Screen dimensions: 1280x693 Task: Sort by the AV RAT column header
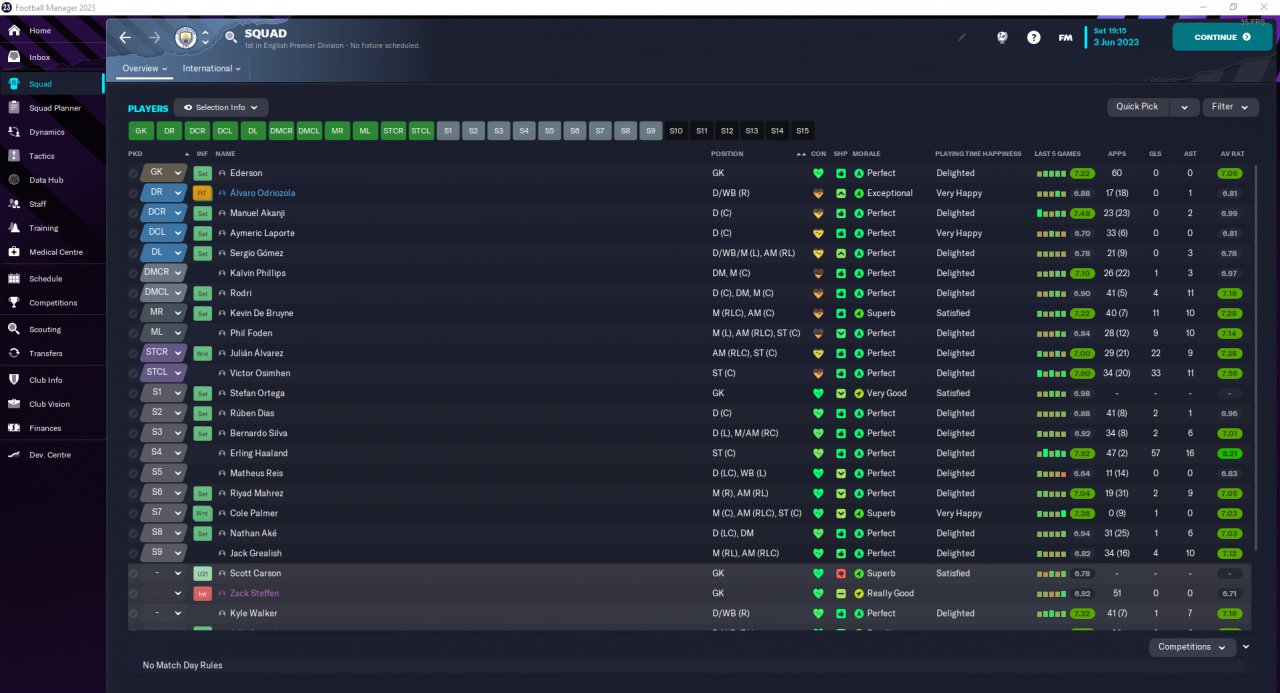click(x=1232, y=154)
